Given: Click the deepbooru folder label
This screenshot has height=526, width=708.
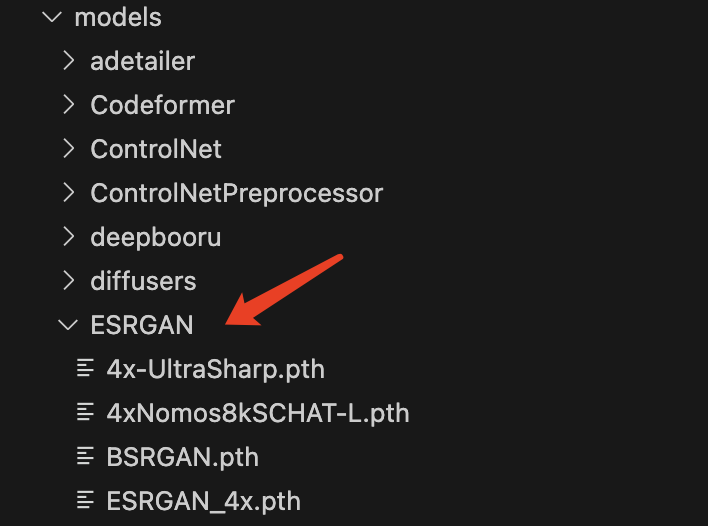Looking at the screenshot, I should pos(155,237).
